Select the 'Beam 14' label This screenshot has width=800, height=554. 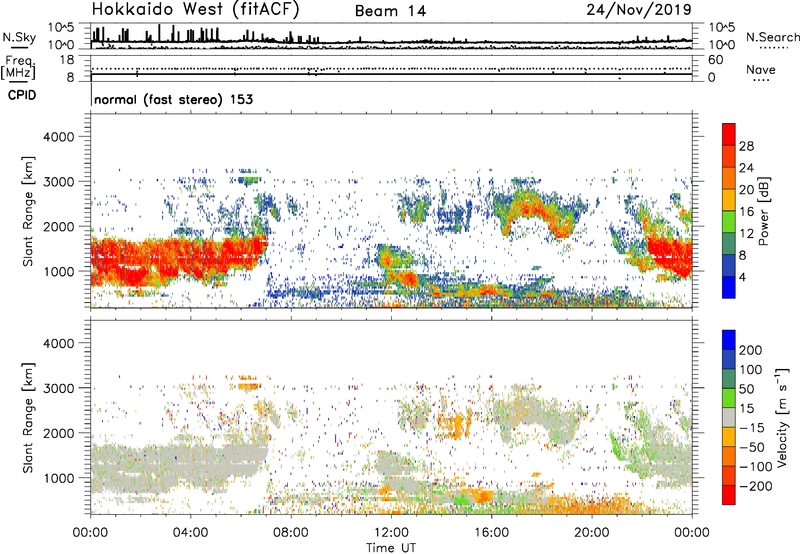(390, 11)
